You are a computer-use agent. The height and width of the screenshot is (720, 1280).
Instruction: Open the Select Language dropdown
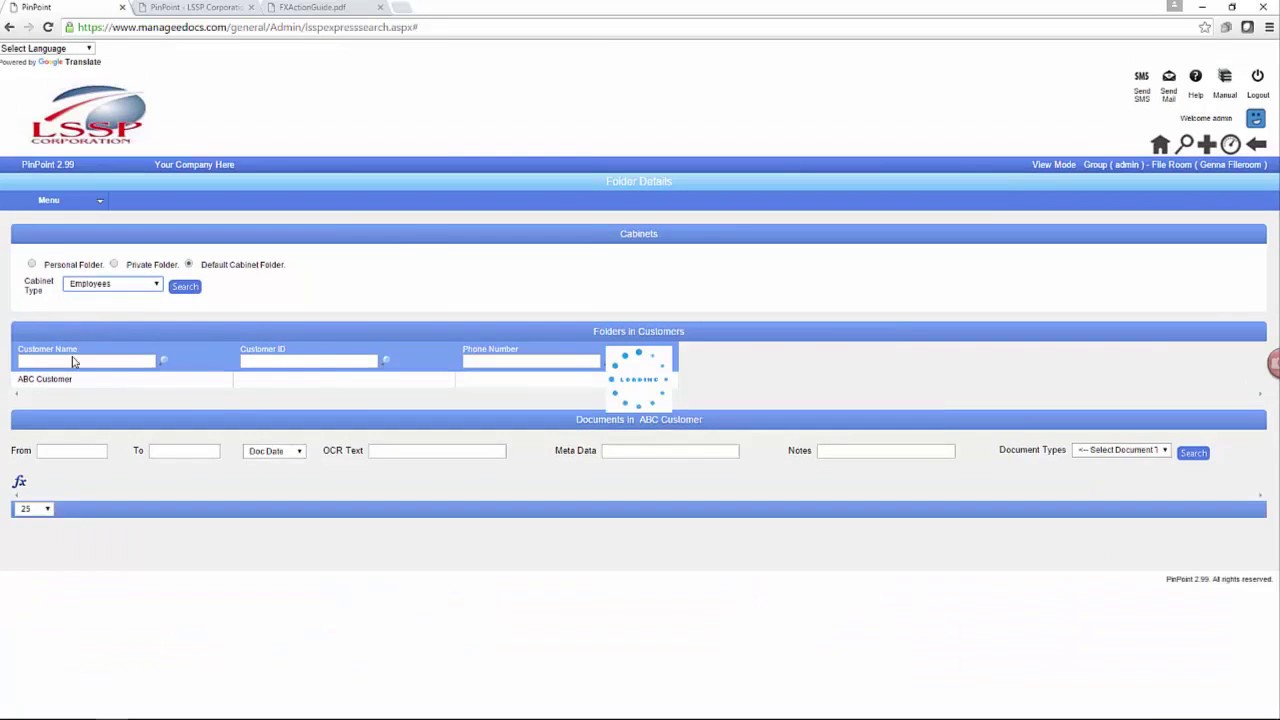tap(47, 48)
